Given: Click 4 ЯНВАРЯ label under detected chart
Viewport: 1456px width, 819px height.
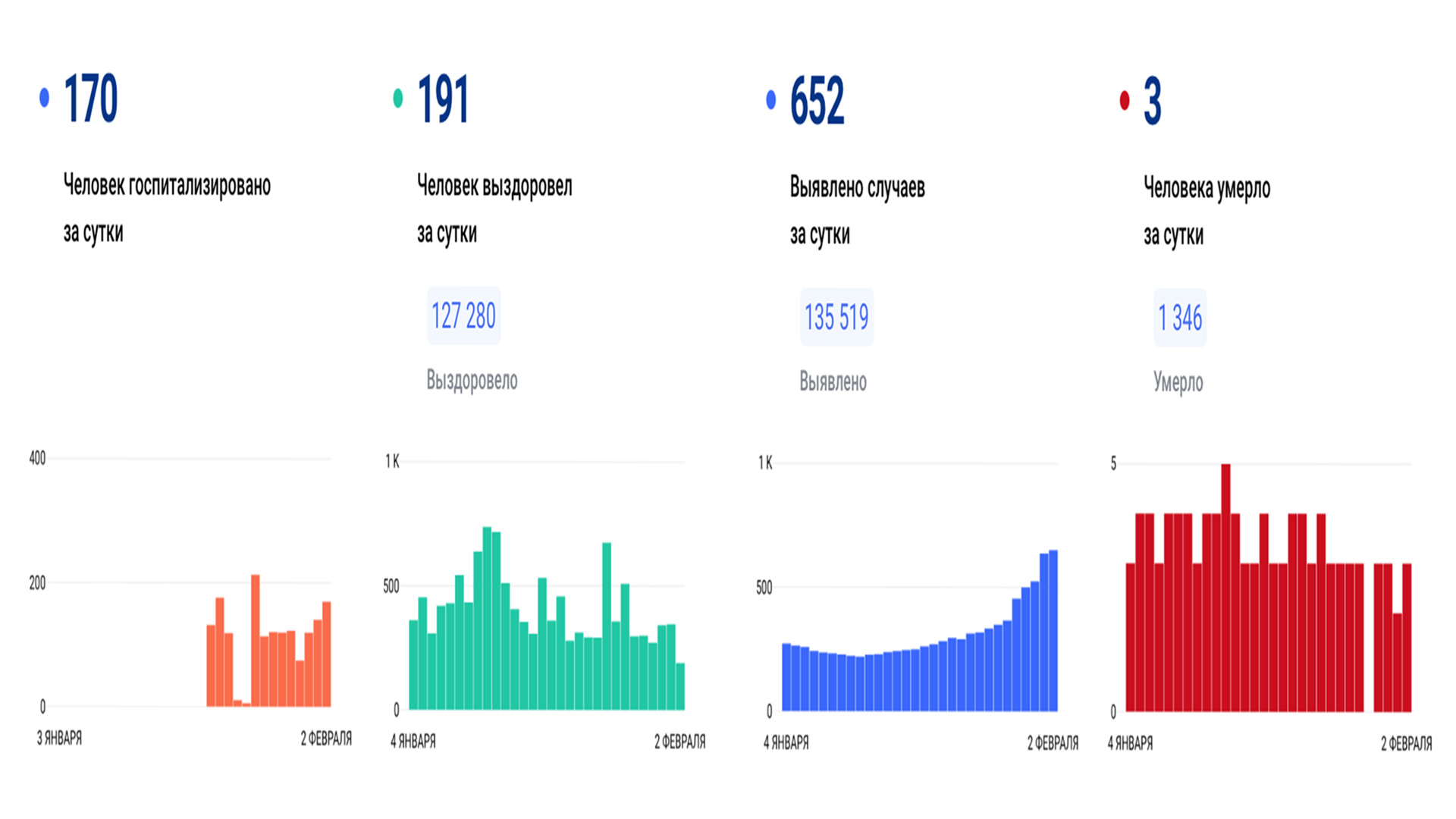Looking at the screenshot, I should pyautogui.click(x=786, y=743).
